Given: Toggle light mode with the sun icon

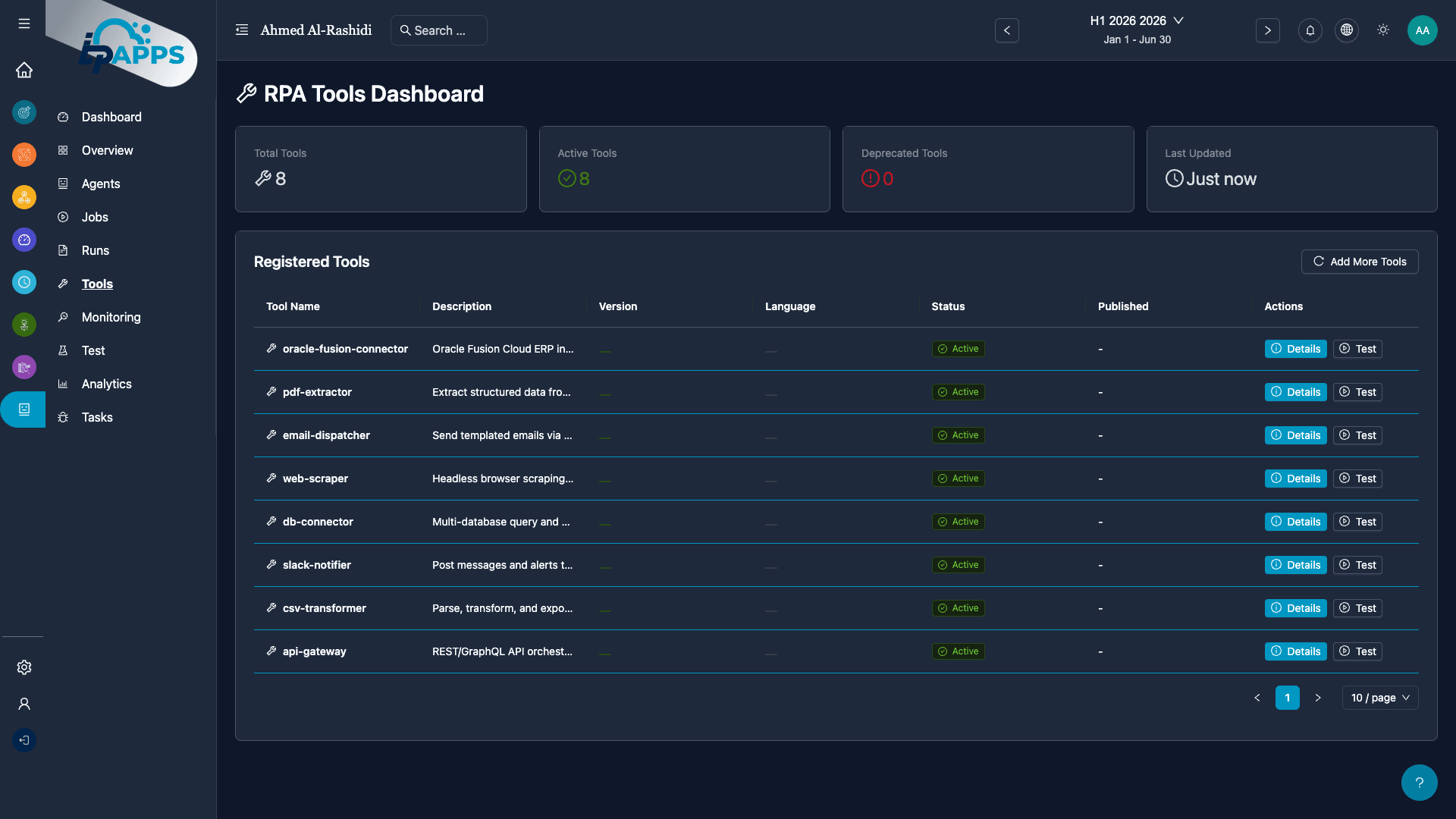Looking at the screenshot, I should point(1382,30).
